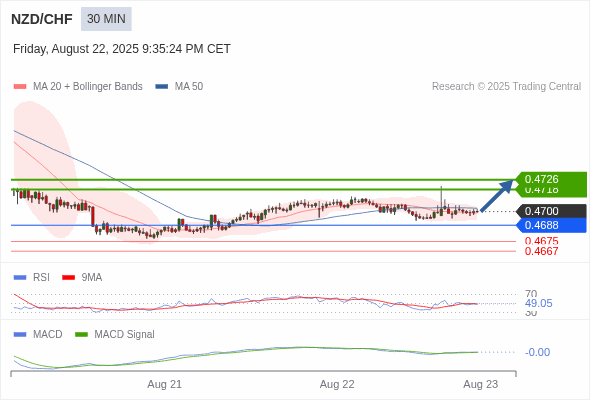The height and width of the screenshot is (400, 590).
Task: Click the 0.4688 blue pivot price tag
Action: [551, 225]
